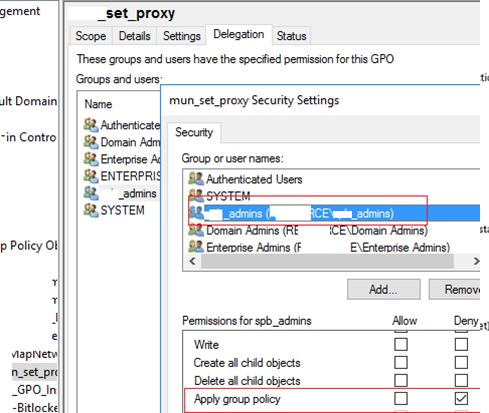Click the horizontal scrollbar thumb in names list

click(327, 261)
